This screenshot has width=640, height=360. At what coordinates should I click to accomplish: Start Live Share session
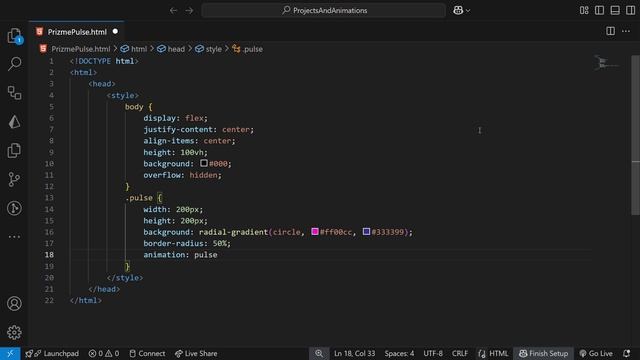coord(196,353)
